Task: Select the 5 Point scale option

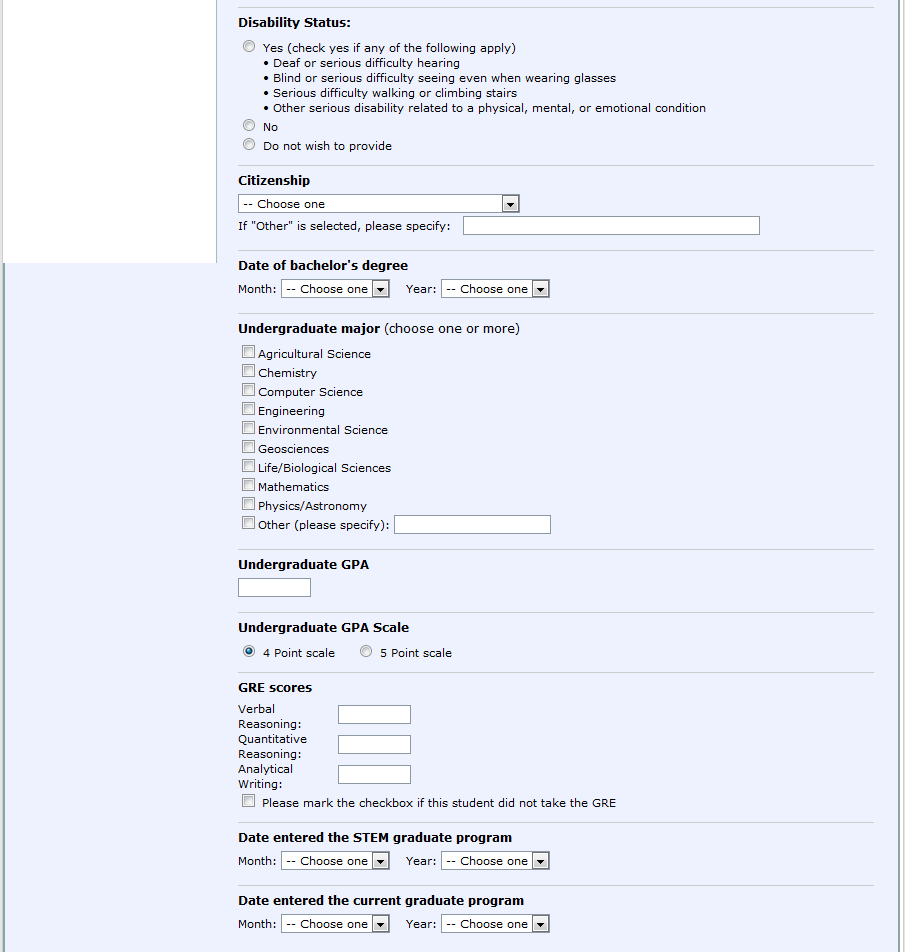Action: [366, 652]
